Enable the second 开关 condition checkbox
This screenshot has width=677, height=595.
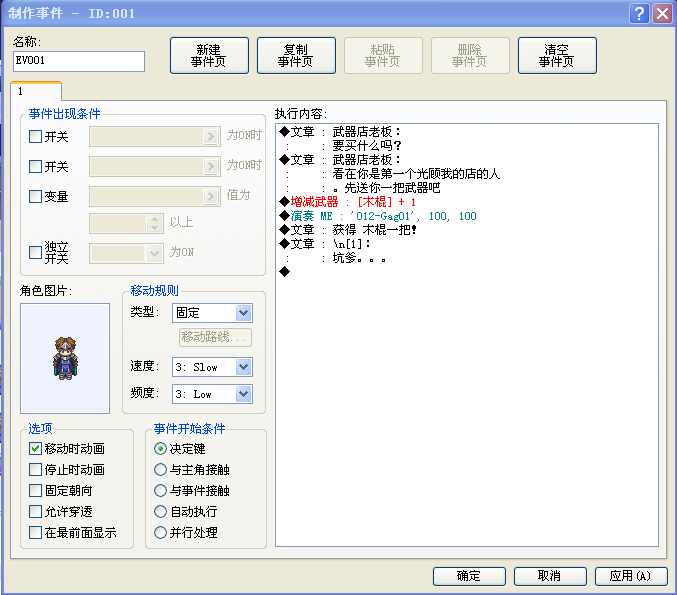[x=35, y=166]
